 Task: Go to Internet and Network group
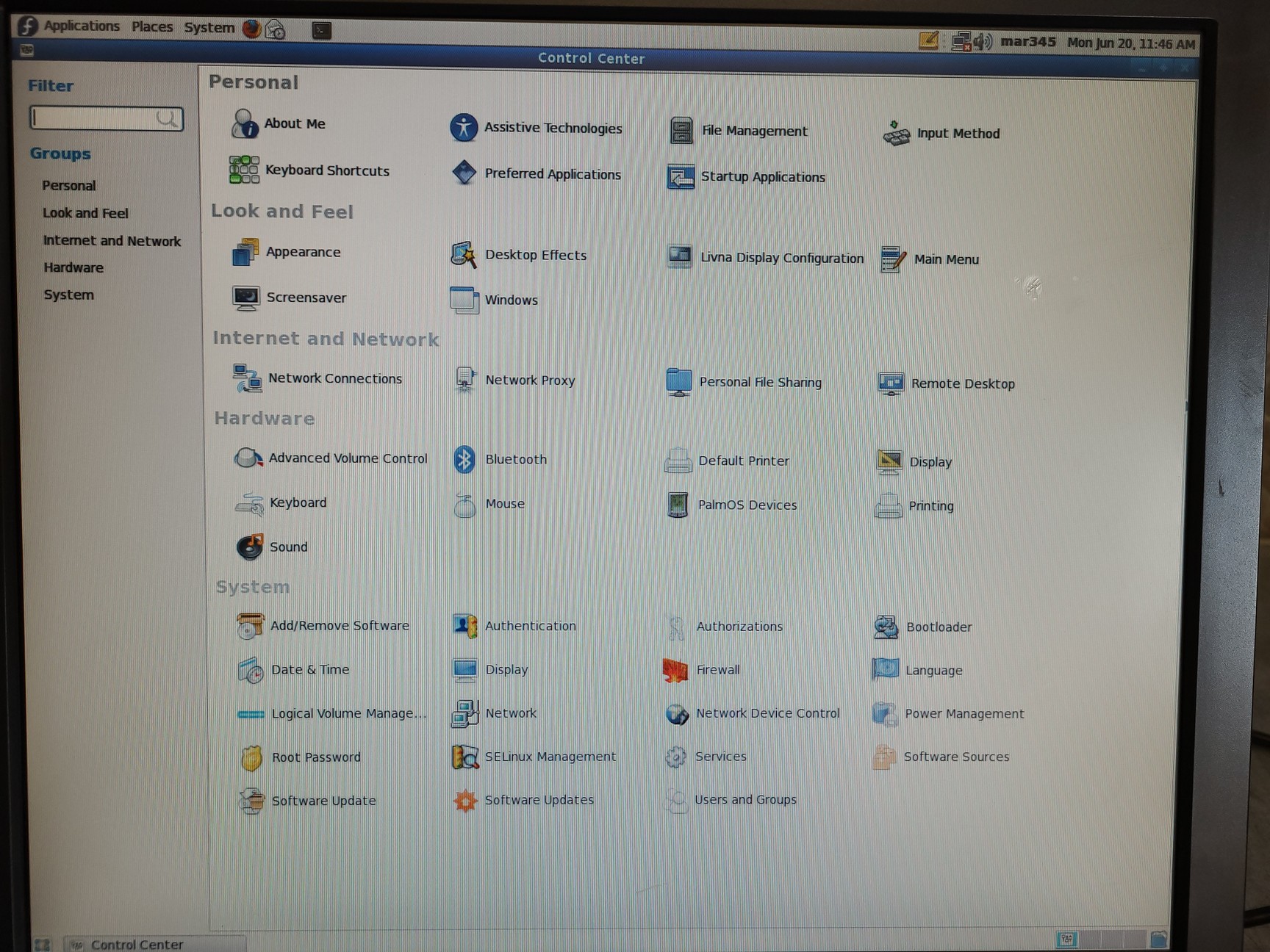pos(112,241)
